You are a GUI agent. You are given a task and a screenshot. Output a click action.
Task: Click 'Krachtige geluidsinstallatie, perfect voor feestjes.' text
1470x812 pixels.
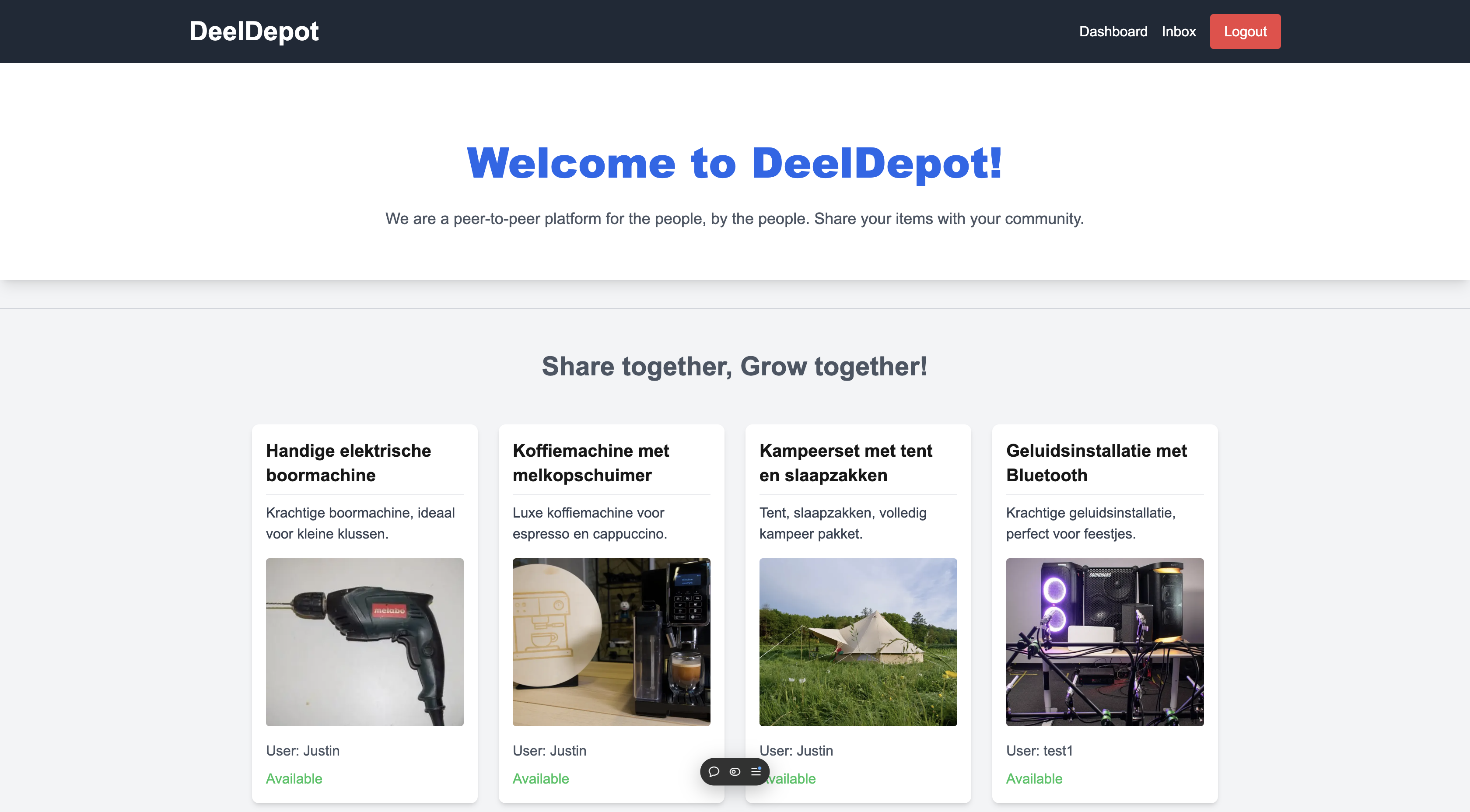(1091, 523)
